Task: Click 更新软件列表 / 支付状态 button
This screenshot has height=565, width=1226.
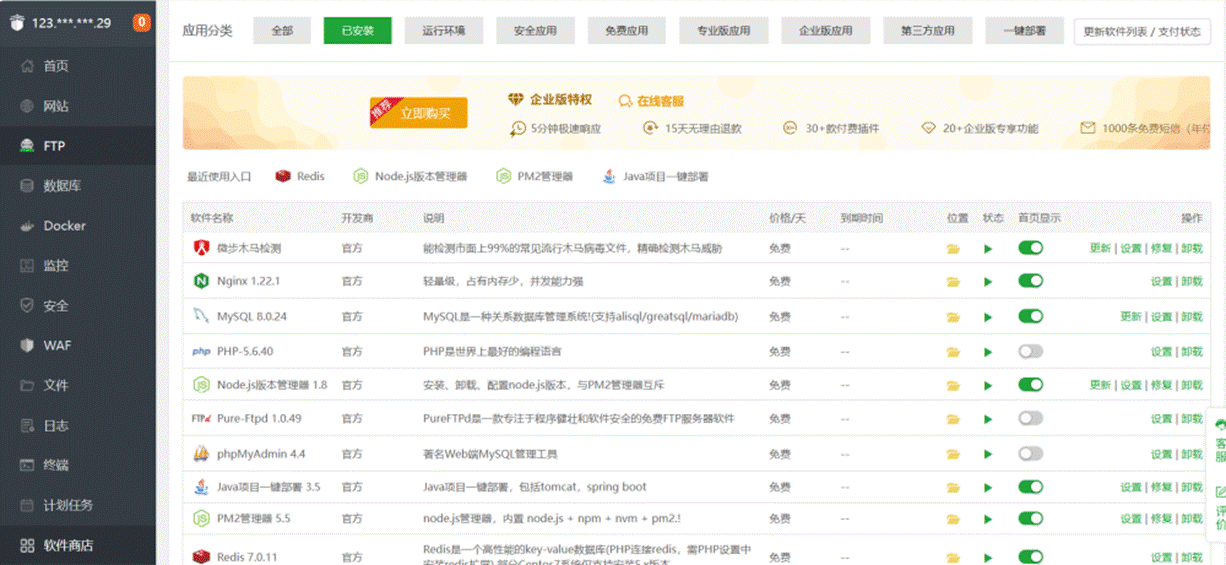Action: click(x=1142, y=31)
